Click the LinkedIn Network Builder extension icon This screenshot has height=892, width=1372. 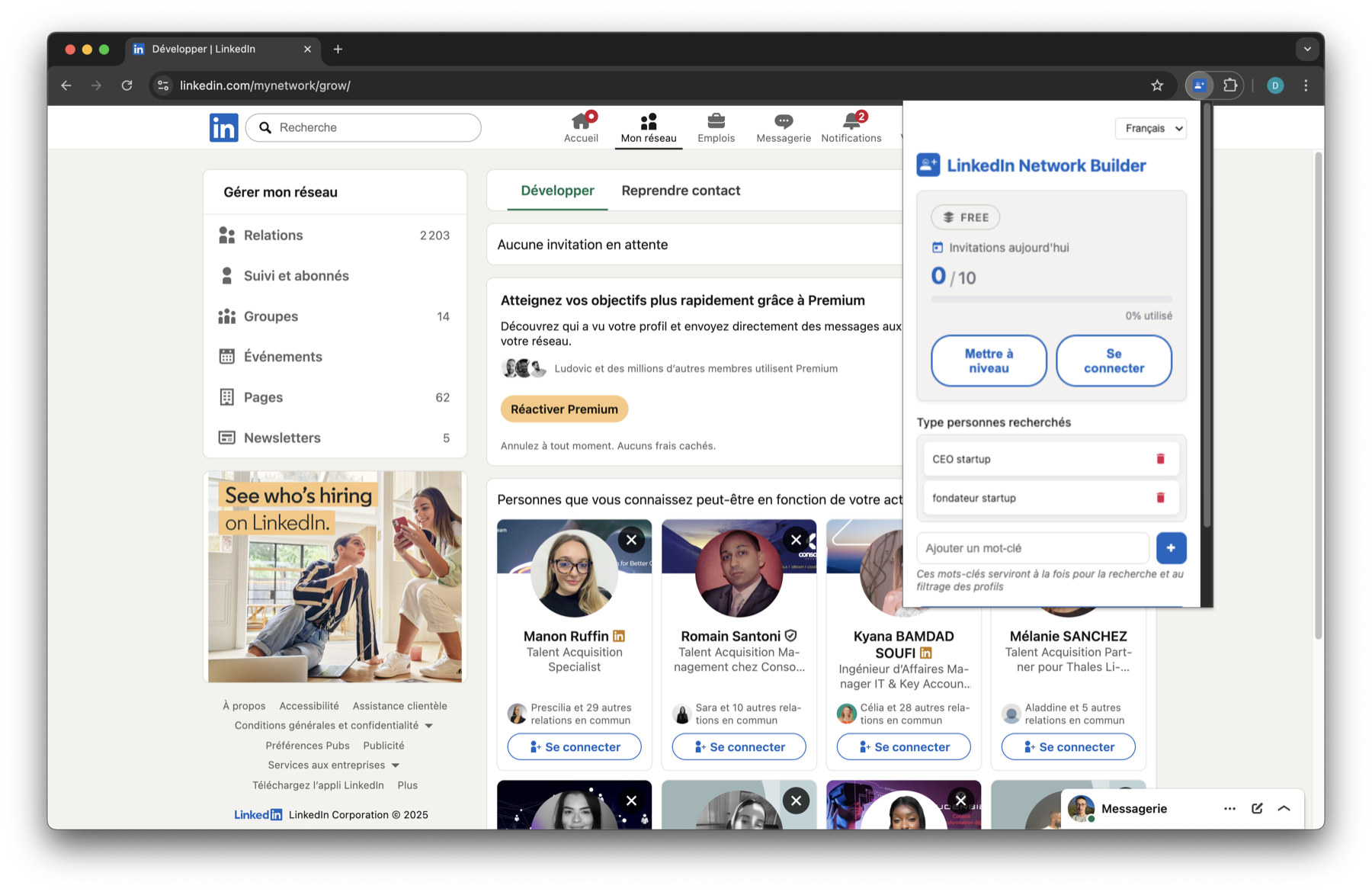click(x=1199, y=85)
